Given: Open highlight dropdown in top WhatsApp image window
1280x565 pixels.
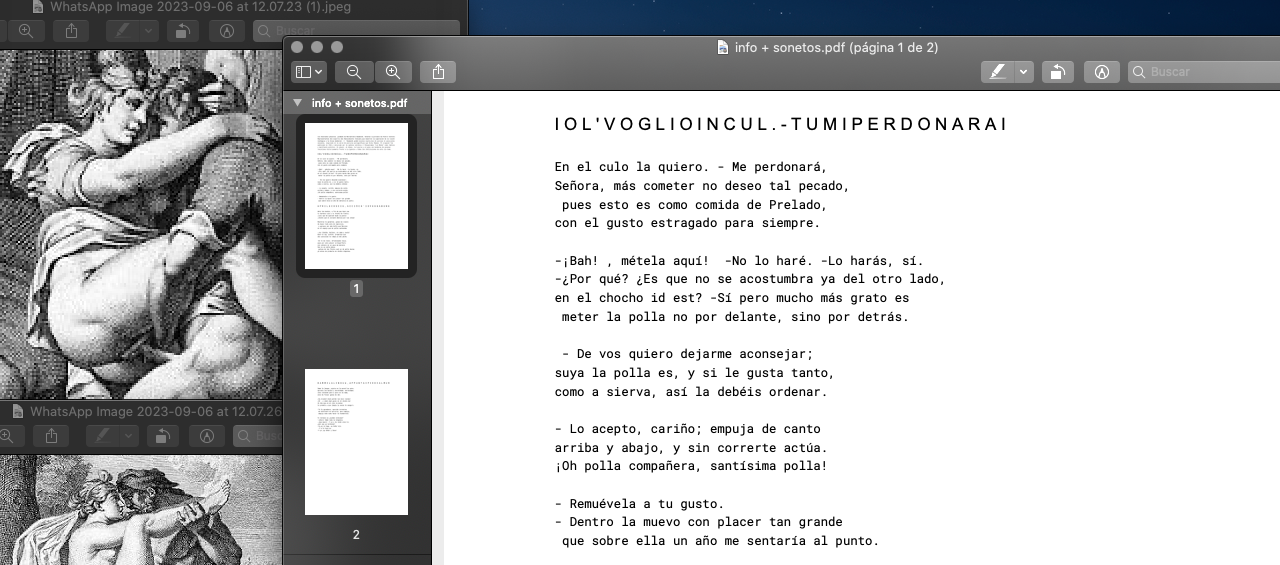Looking at the screenshot, I should [x=149, y=31].
